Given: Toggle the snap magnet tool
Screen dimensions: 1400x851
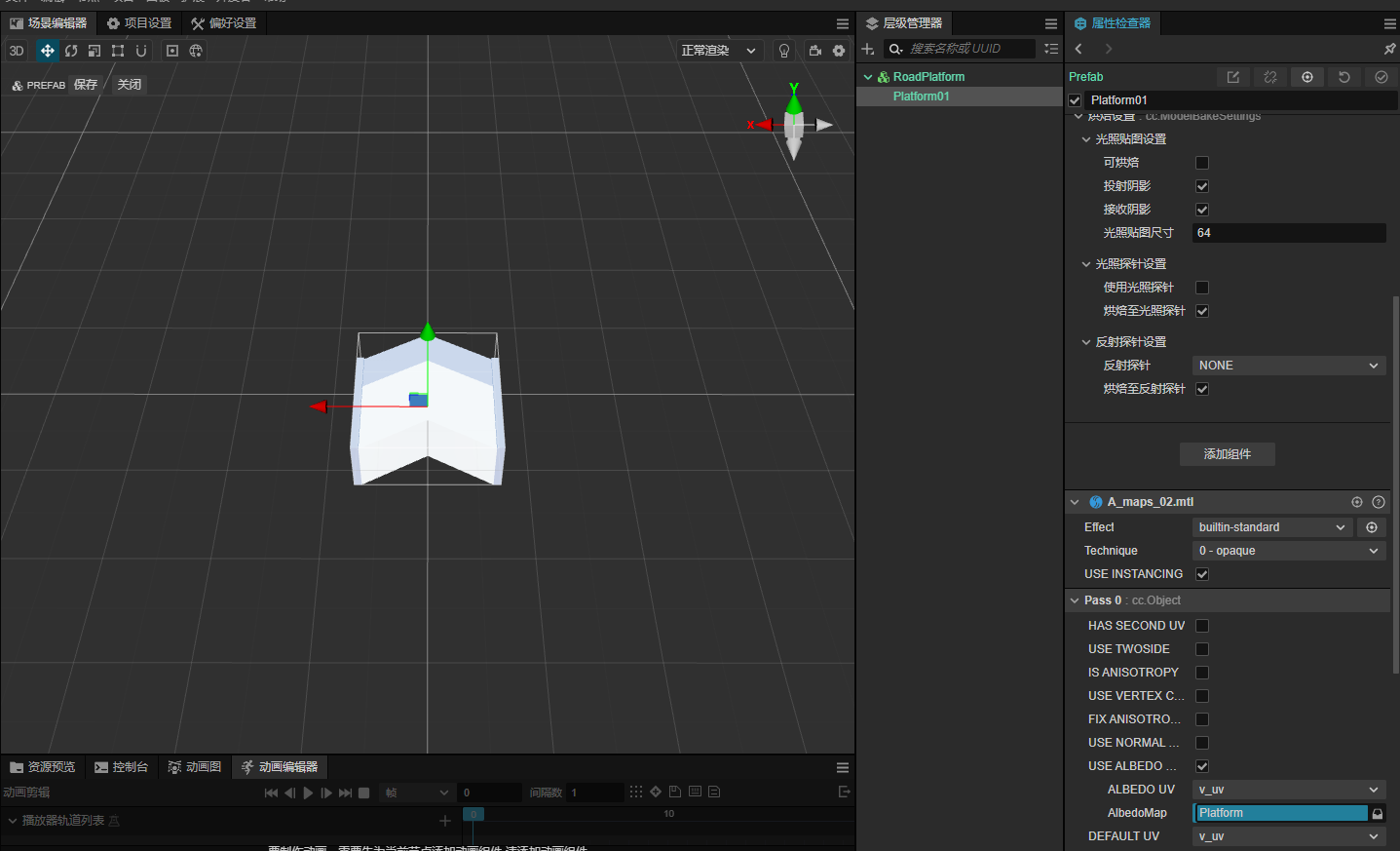Looking at the screenshot, I should [x=141, y=51].
